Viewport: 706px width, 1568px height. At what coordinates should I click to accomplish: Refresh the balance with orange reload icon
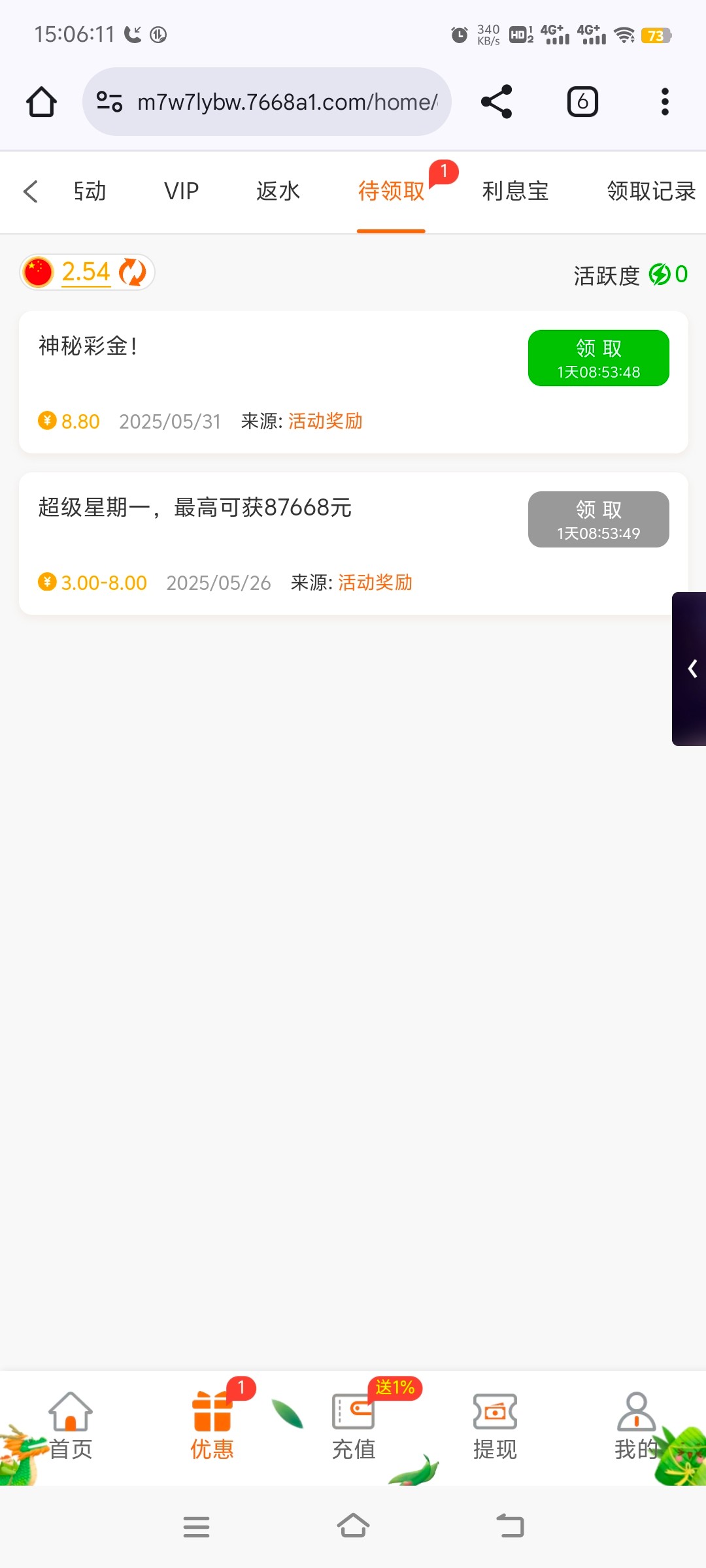(x=133, y=272)
